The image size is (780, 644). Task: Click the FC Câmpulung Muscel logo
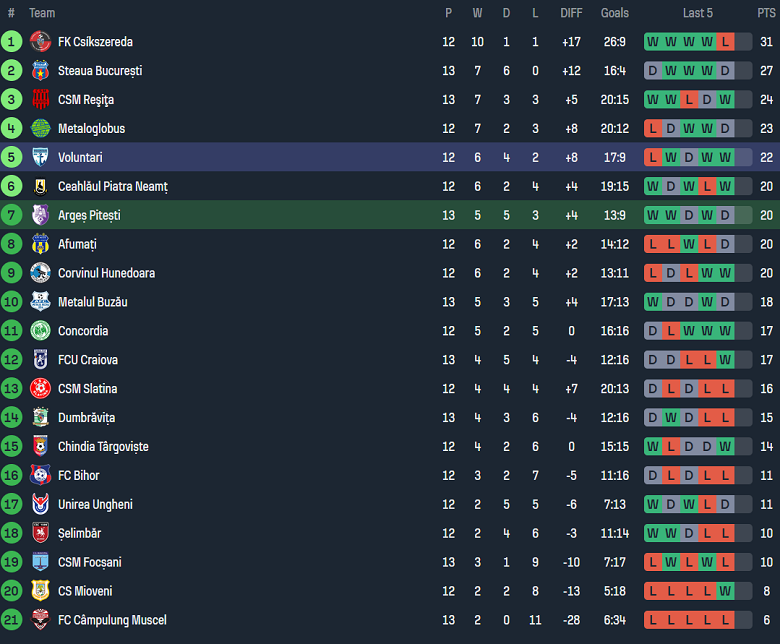40,620
